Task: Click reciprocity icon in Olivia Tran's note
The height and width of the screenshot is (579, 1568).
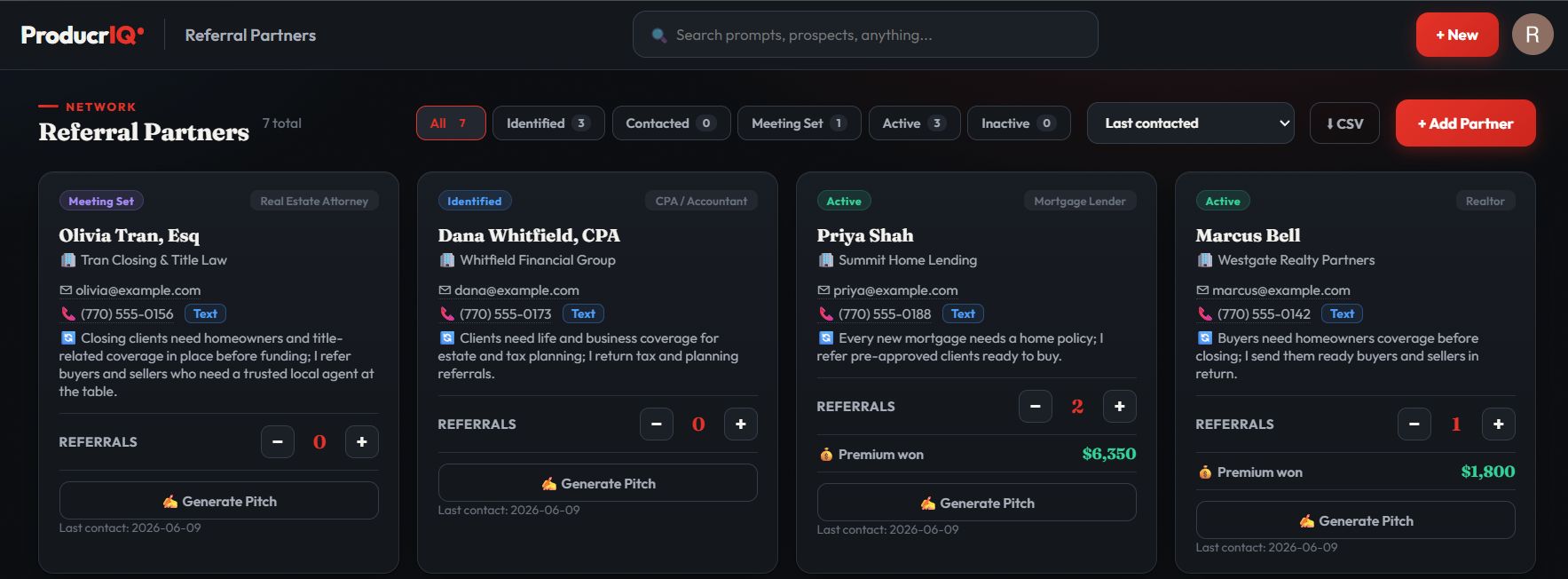Action: [x=67, y=338]
